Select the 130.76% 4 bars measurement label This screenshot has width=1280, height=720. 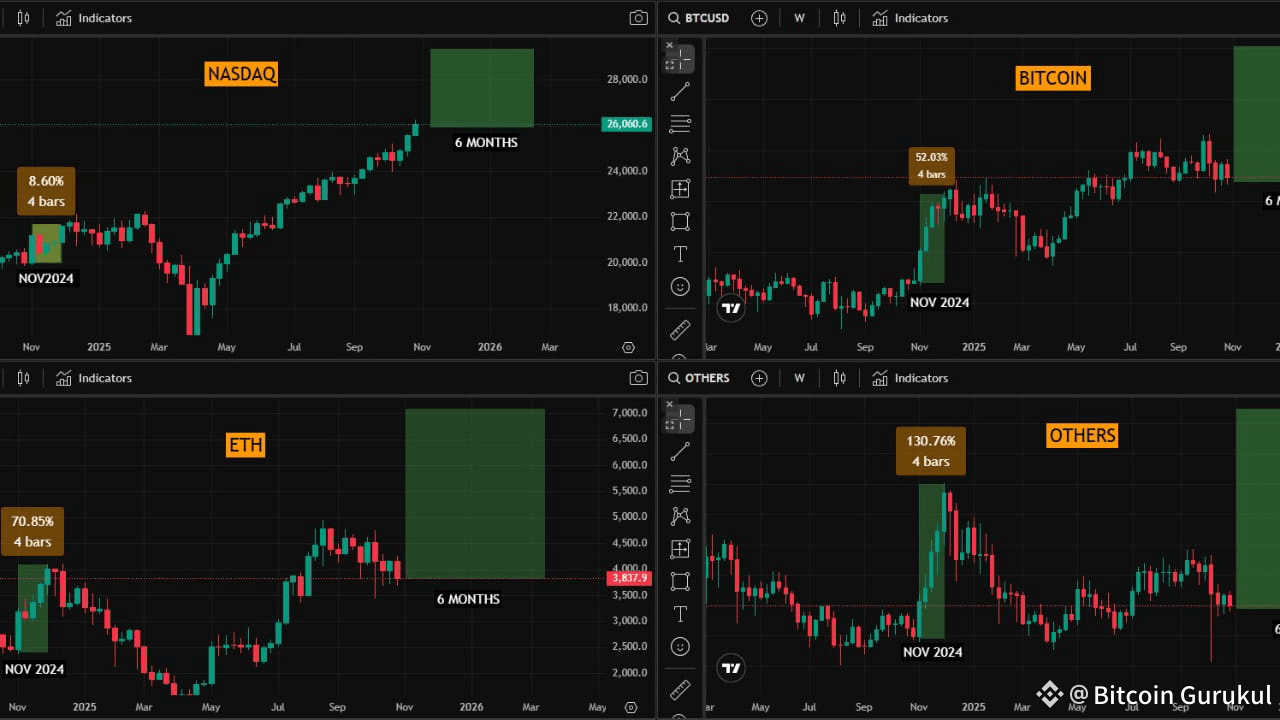pos(931,451)
